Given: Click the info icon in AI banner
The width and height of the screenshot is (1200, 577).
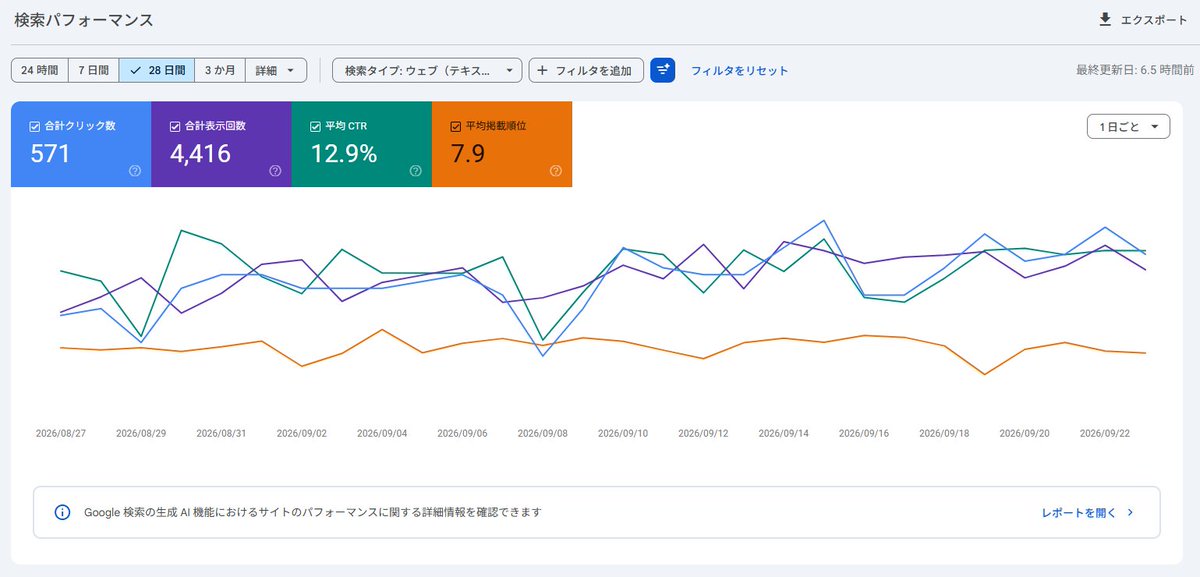Looking at the screenshot, I should click(x=63, y=512).
